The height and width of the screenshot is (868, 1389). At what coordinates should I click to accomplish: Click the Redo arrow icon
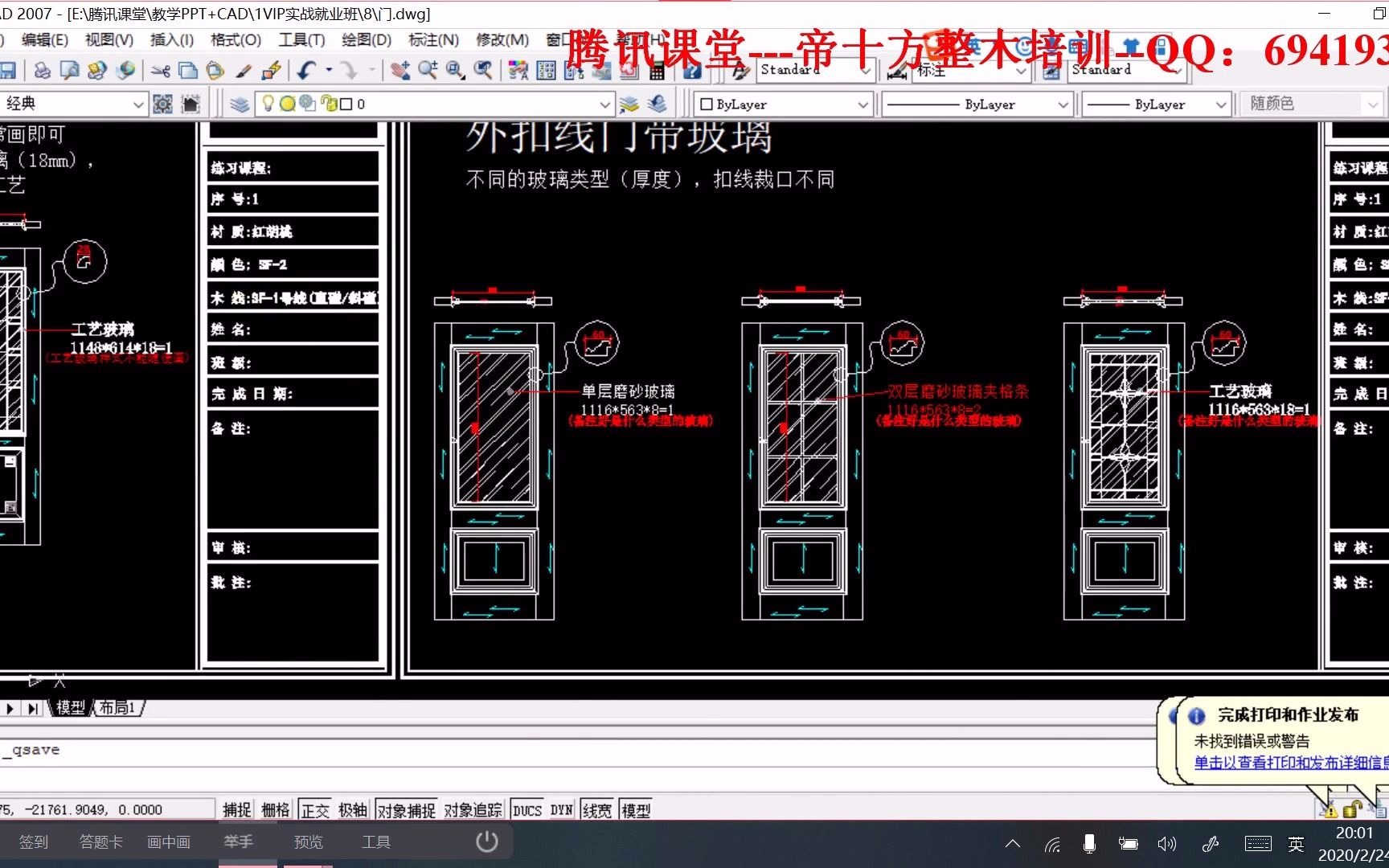[349, 71]
